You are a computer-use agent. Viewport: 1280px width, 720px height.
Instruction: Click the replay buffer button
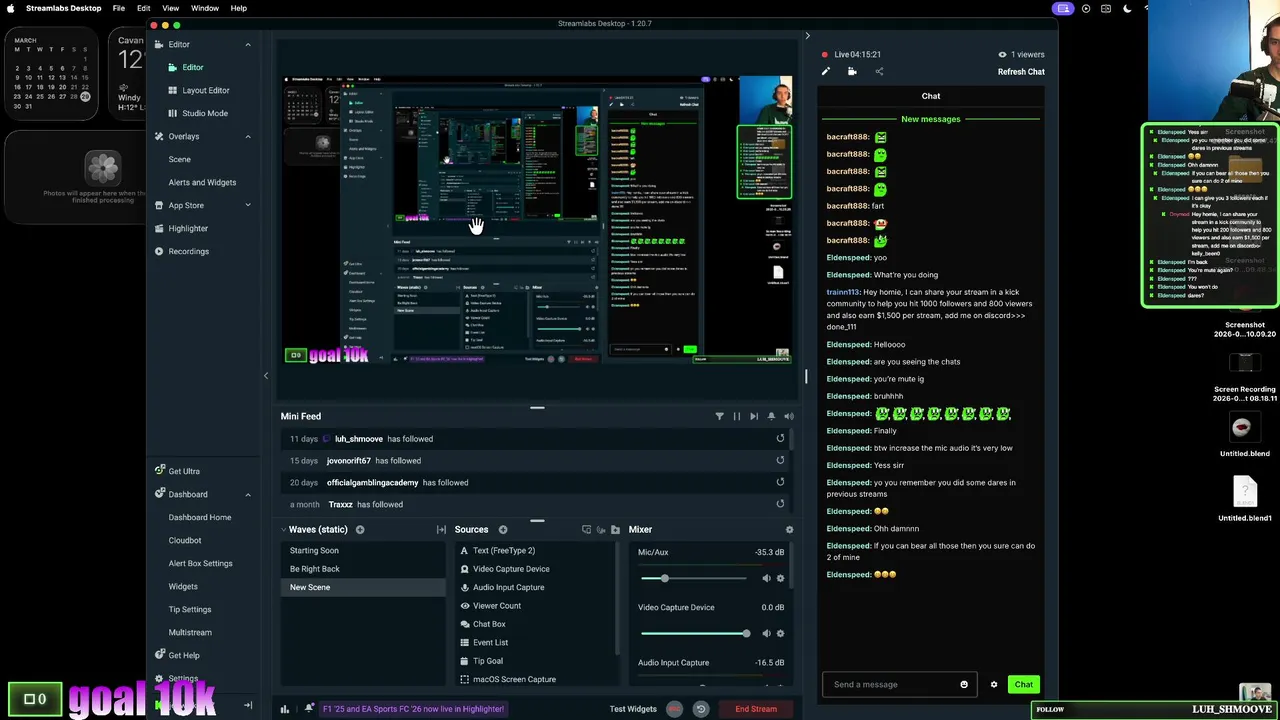tap(701, 709)
